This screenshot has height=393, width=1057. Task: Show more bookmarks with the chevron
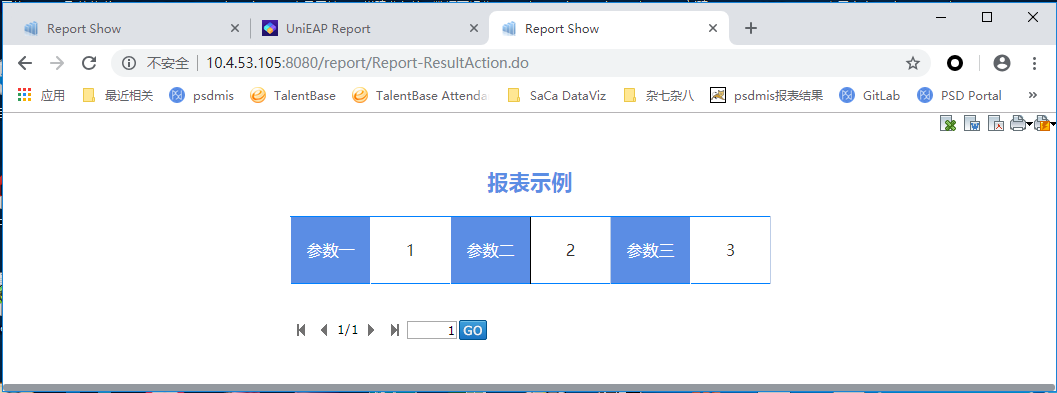pyautogui.click(x=1032, y=96)
